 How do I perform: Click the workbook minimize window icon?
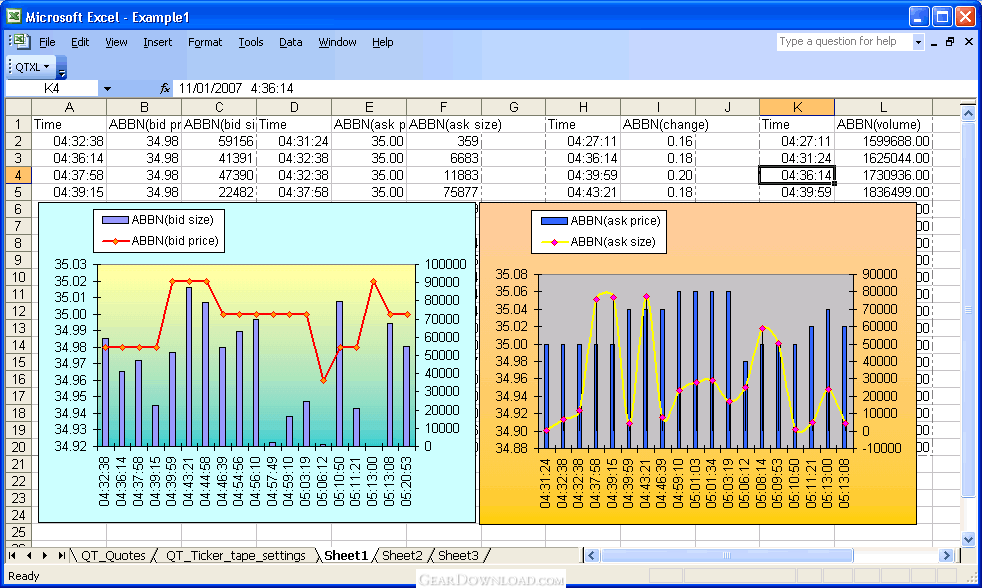(x=932, y=42)
